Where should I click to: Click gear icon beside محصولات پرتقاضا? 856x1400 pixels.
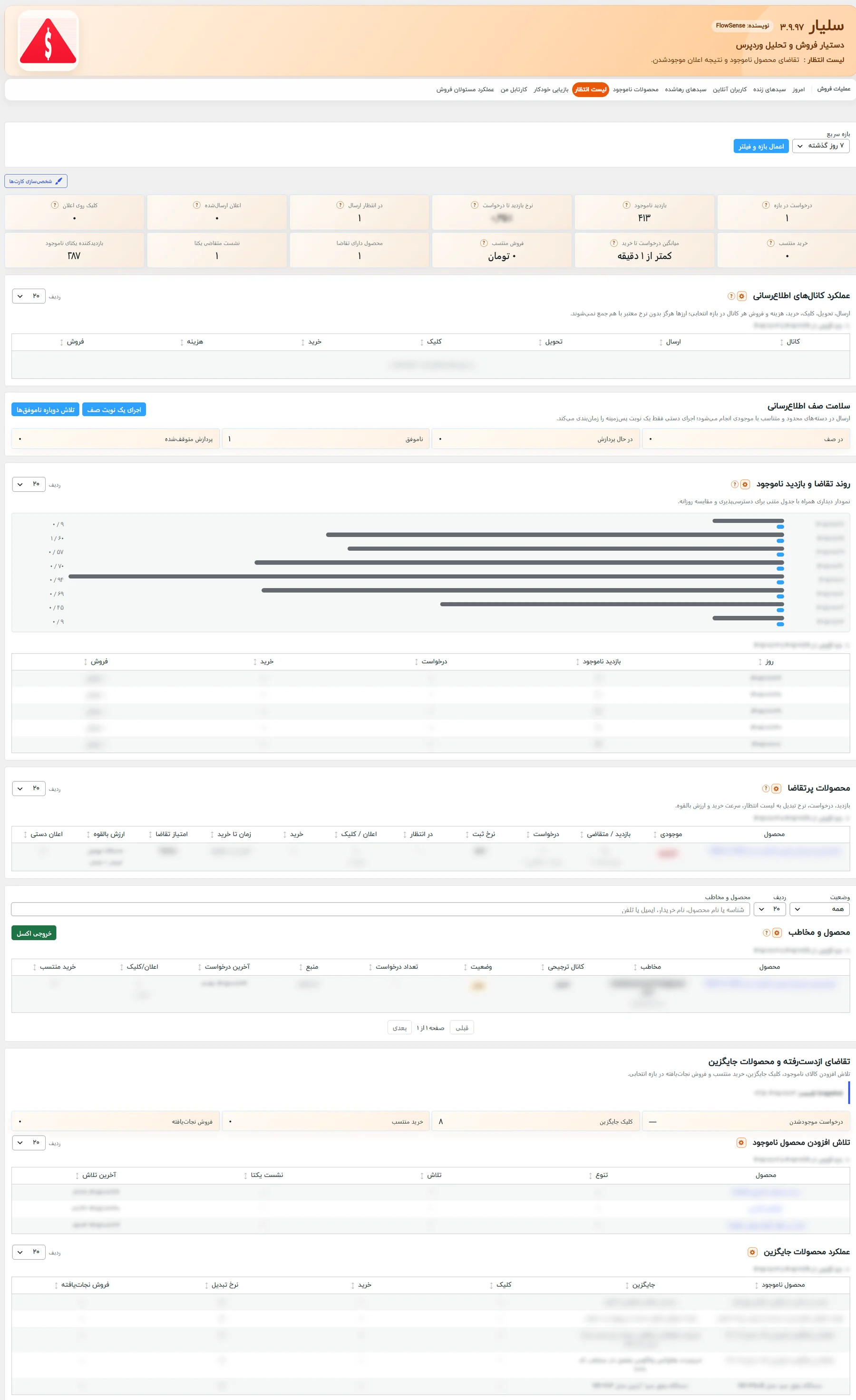776,788
